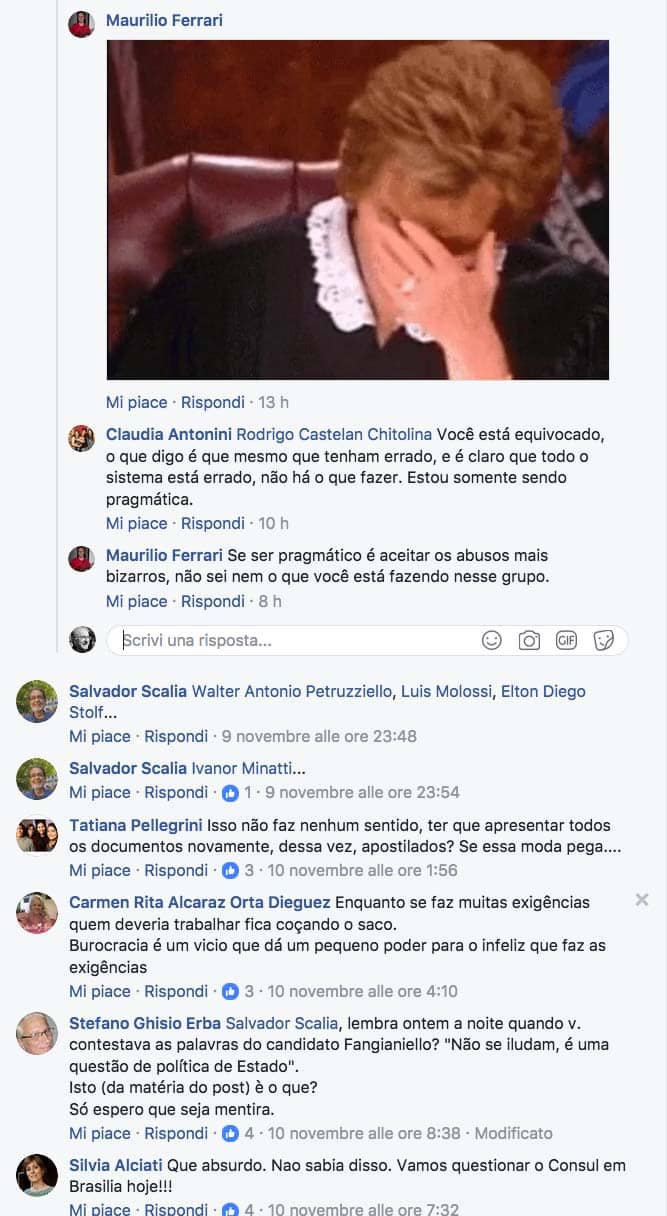Hide Carmen Rita's comment with the X

pos(642,900)
